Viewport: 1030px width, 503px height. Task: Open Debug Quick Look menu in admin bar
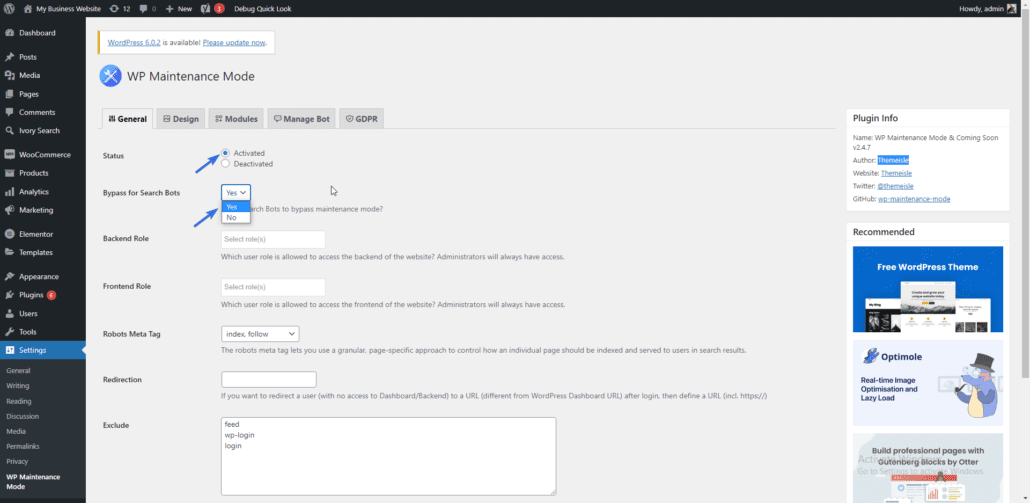tap(262, 9)
